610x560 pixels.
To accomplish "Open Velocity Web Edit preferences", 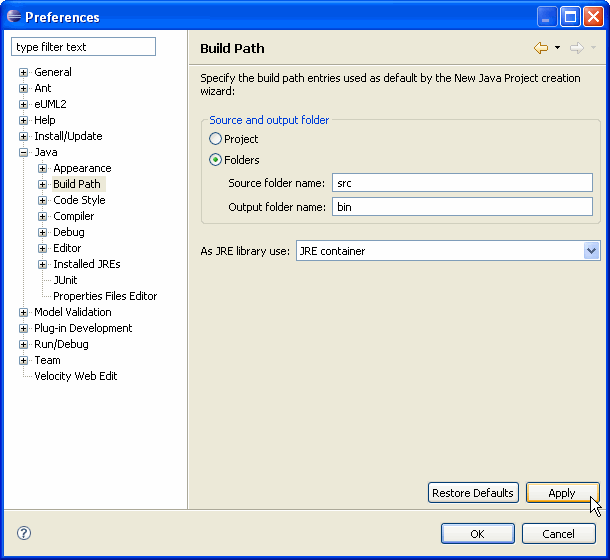I will coord(75,376).
